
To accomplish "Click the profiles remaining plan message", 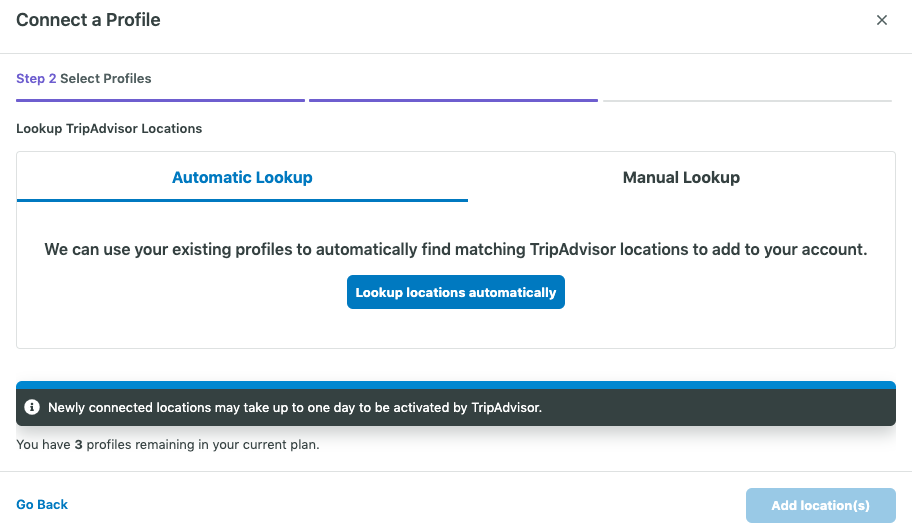I will [168, 445].
